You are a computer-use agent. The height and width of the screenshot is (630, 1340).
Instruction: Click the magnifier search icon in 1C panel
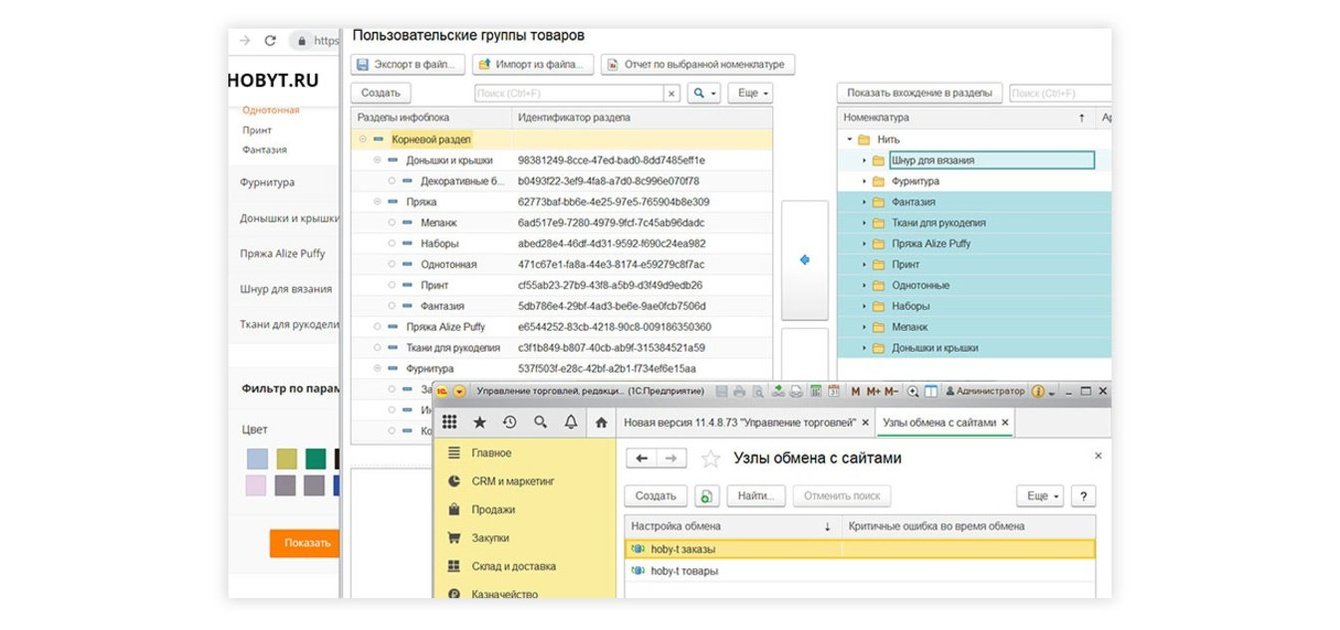[541, 422]
